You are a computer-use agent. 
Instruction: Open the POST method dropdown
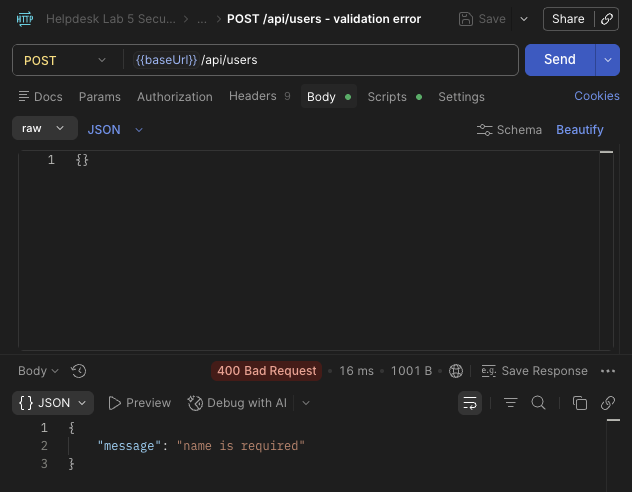coord(64,60)
